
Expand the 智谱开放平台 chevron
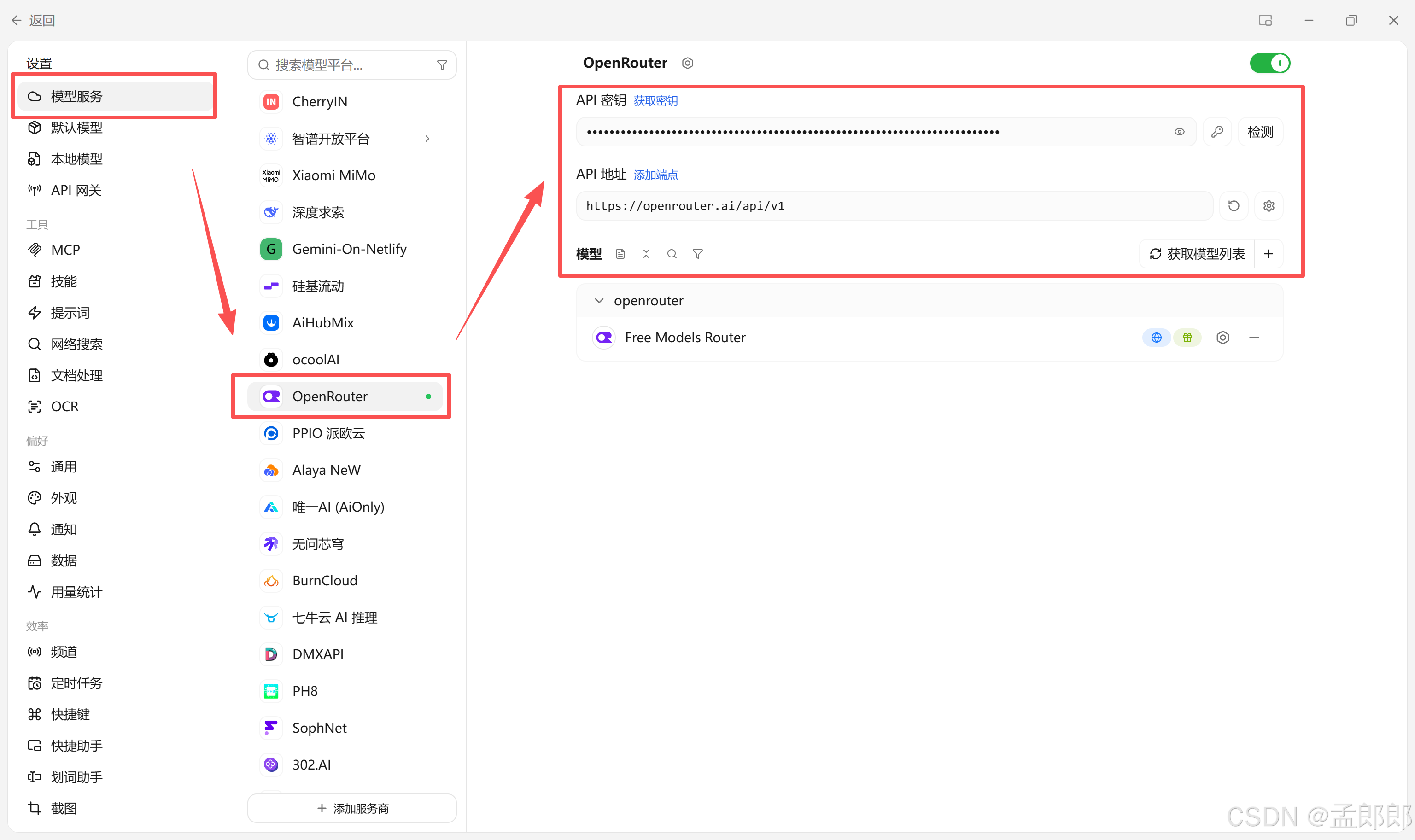pos(427,139)
